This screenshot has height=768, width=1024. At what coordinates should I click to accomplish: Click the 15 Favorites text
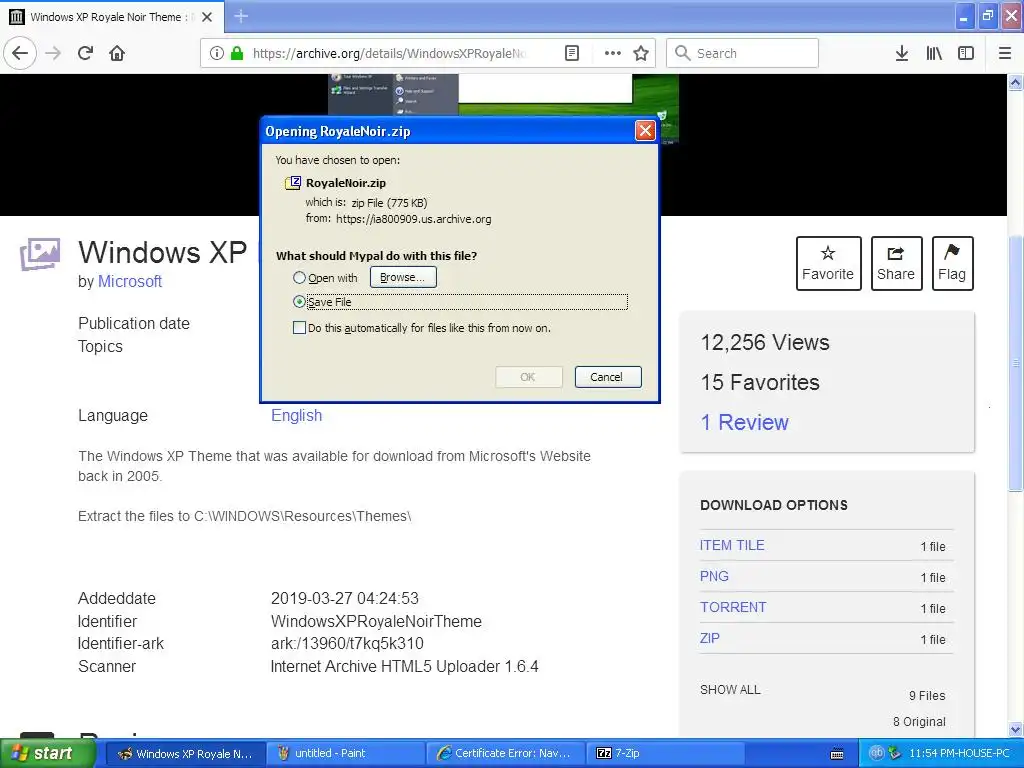[x=760, y=382]
